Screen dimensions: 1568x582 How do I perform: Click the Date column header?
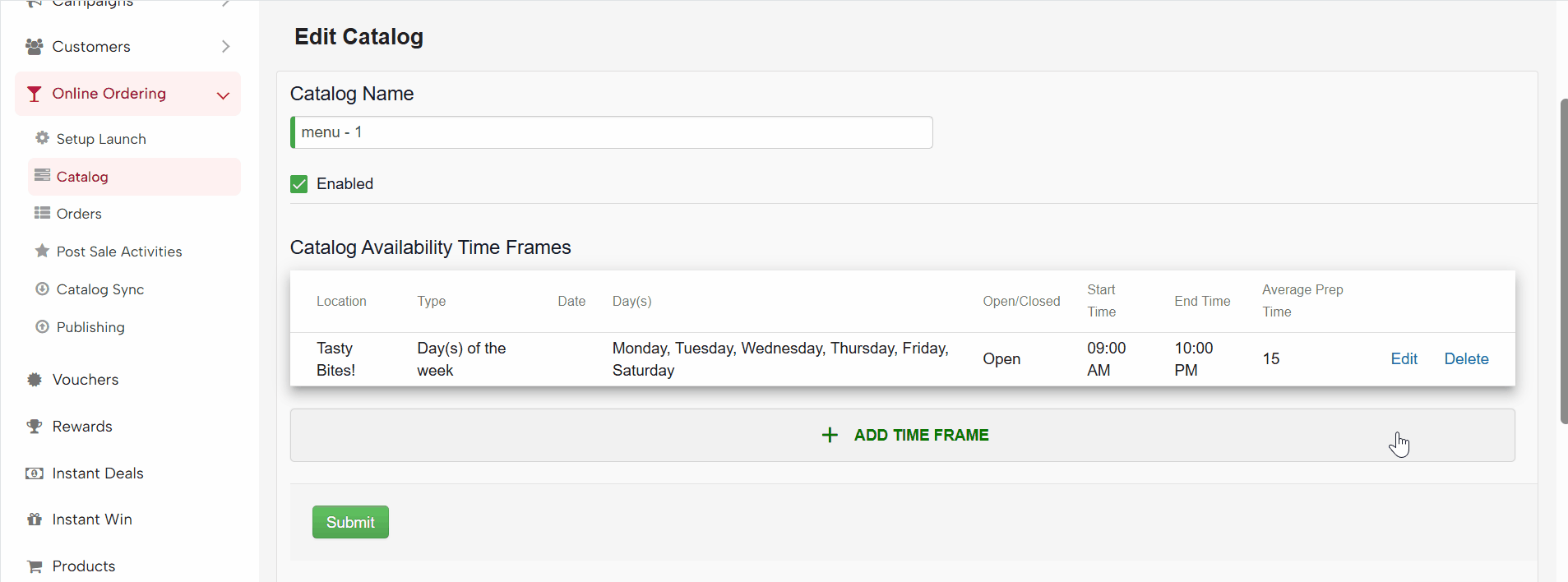click(x=571, y=302)
